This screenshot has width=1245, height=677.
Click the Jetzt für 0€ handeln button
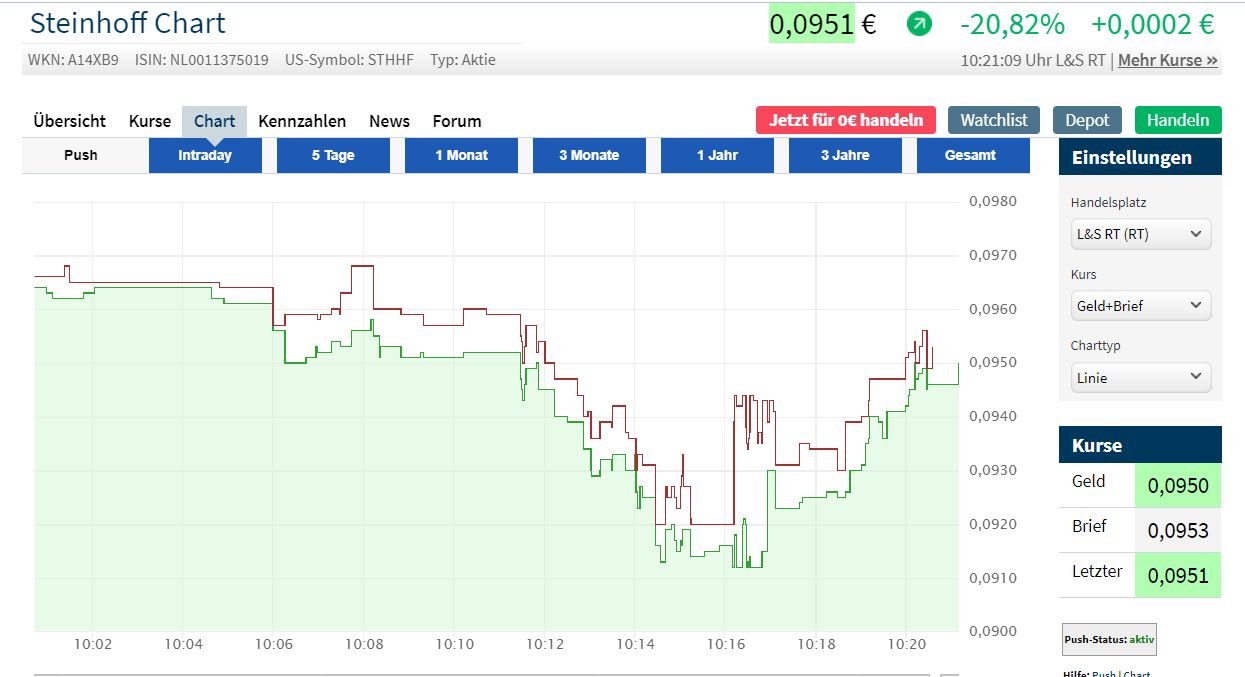(x=846, y=120)
